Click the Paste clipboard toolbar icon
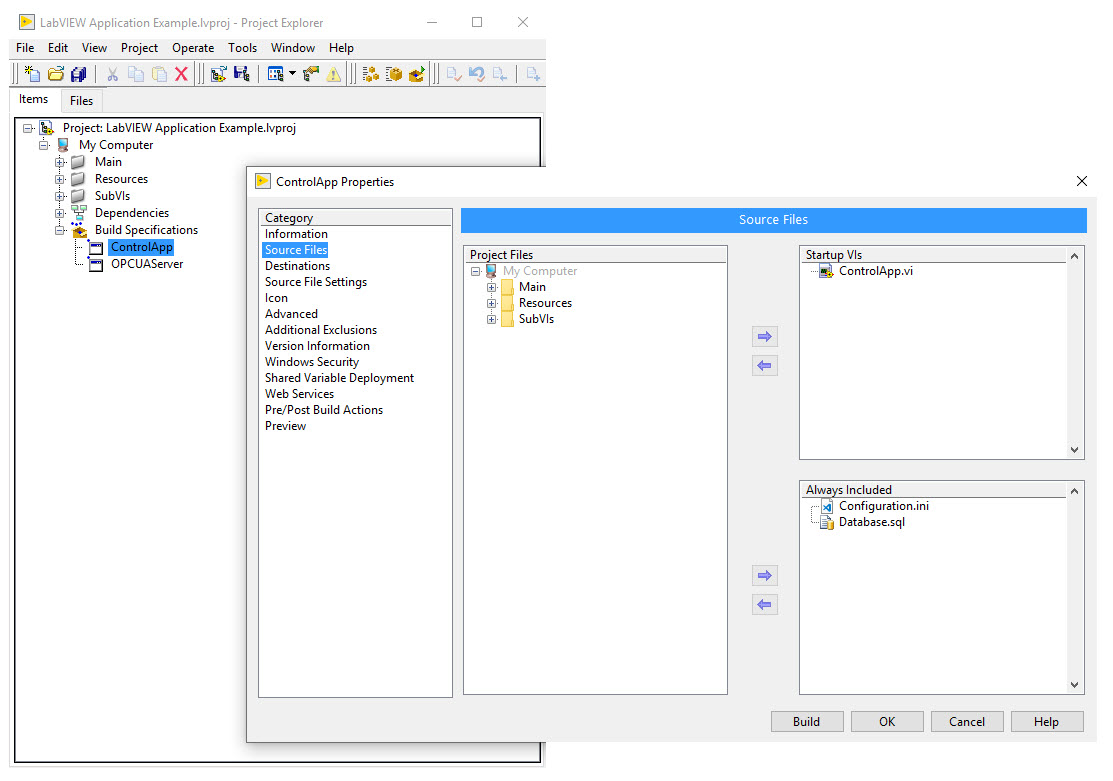1113x781 pixels. click(x=159, y=74)
